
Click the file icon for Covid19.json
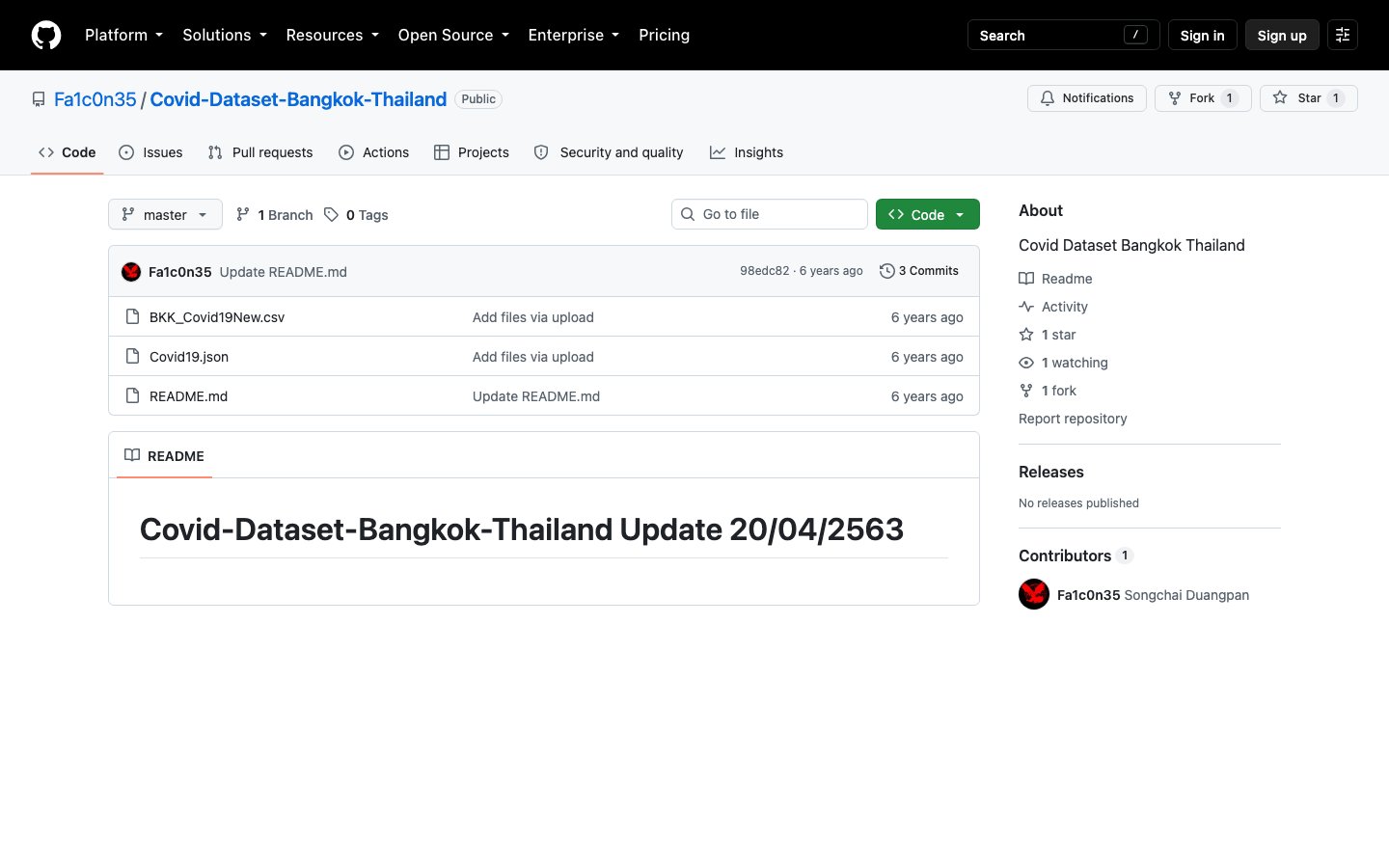[133, 356]
